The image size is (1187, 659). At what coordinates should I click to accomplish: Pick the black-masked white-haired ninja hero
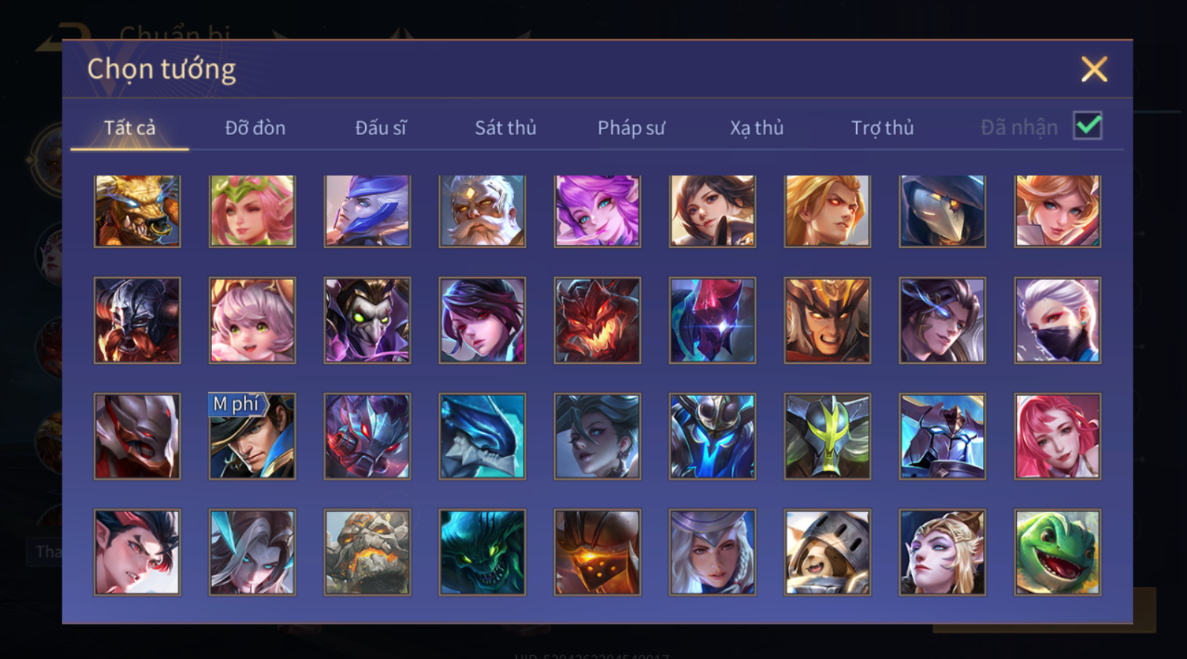coord(1057,320)
